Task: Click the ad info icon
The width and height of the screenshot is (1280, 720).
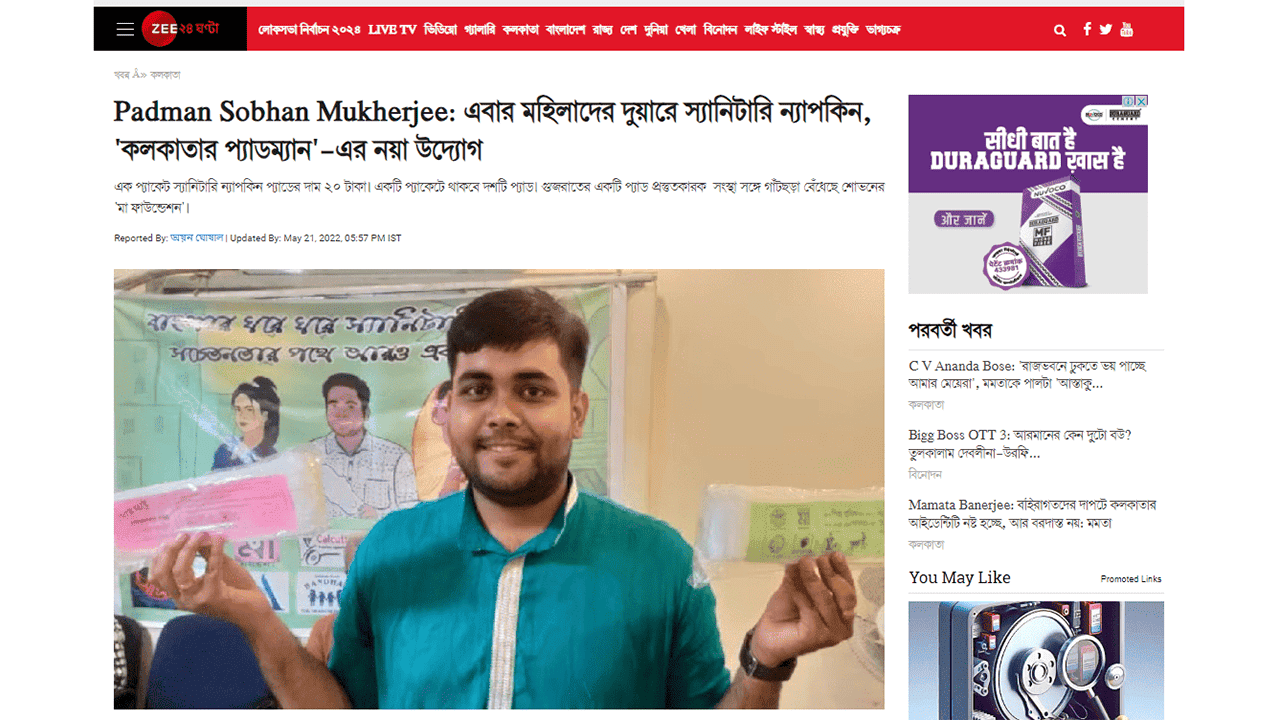Action: click(1129, 101)
